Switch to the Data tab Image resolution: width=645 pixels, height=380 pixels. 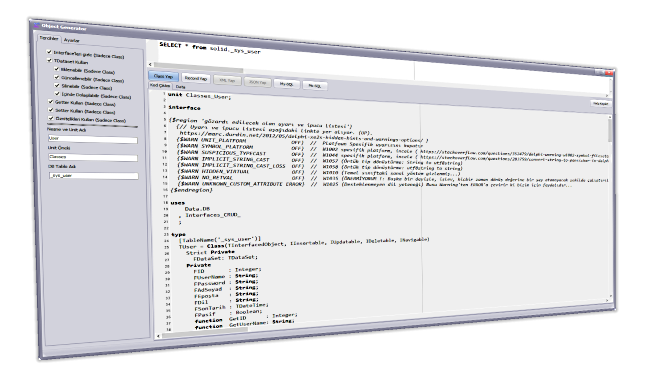[x=180, y=87]
